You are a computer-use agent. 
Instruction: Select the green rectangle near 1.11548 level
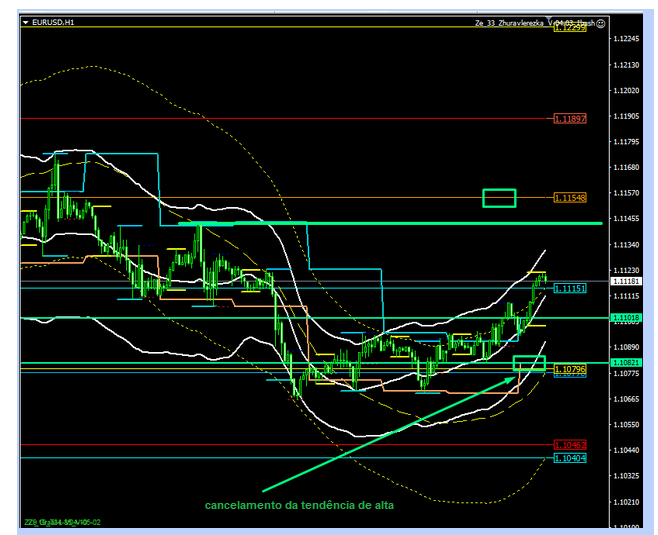pyautogui.click(x=499, y=198)
